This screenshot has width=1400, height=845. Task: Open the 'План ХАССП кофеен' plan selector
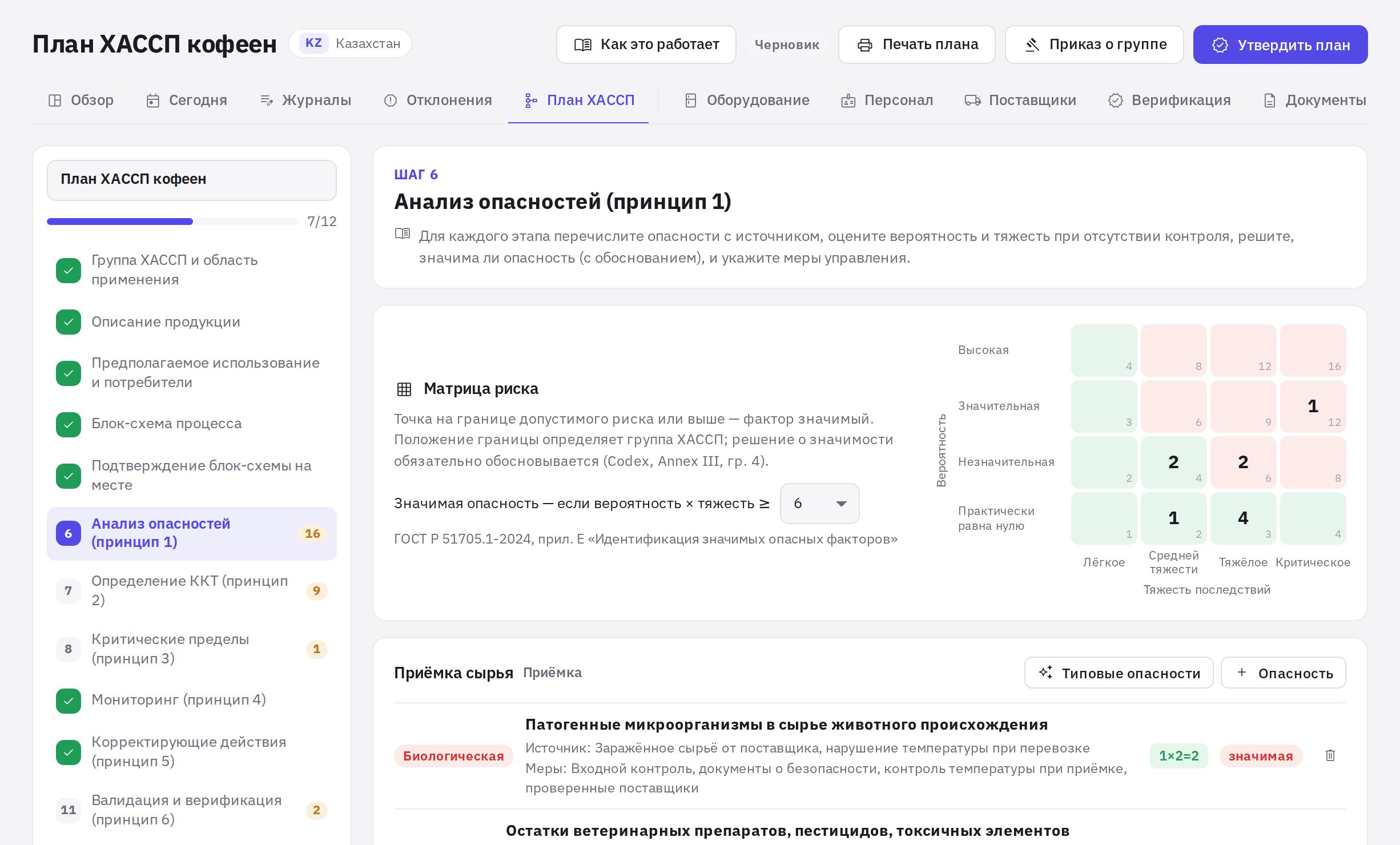[x=192, y=180]
